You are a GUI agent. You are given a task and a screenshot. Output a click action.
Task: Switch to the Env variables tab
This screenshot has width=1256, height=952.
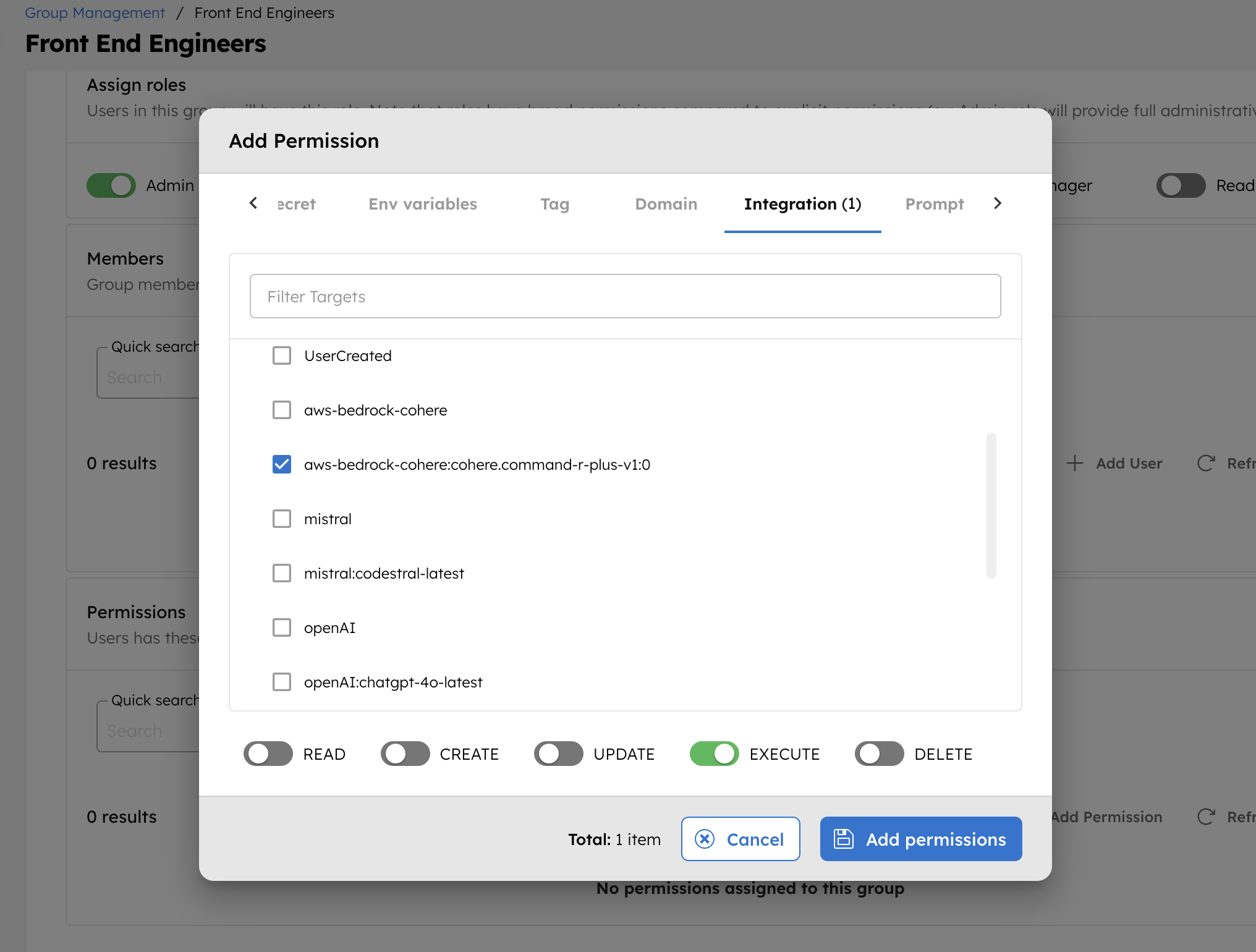423,204
